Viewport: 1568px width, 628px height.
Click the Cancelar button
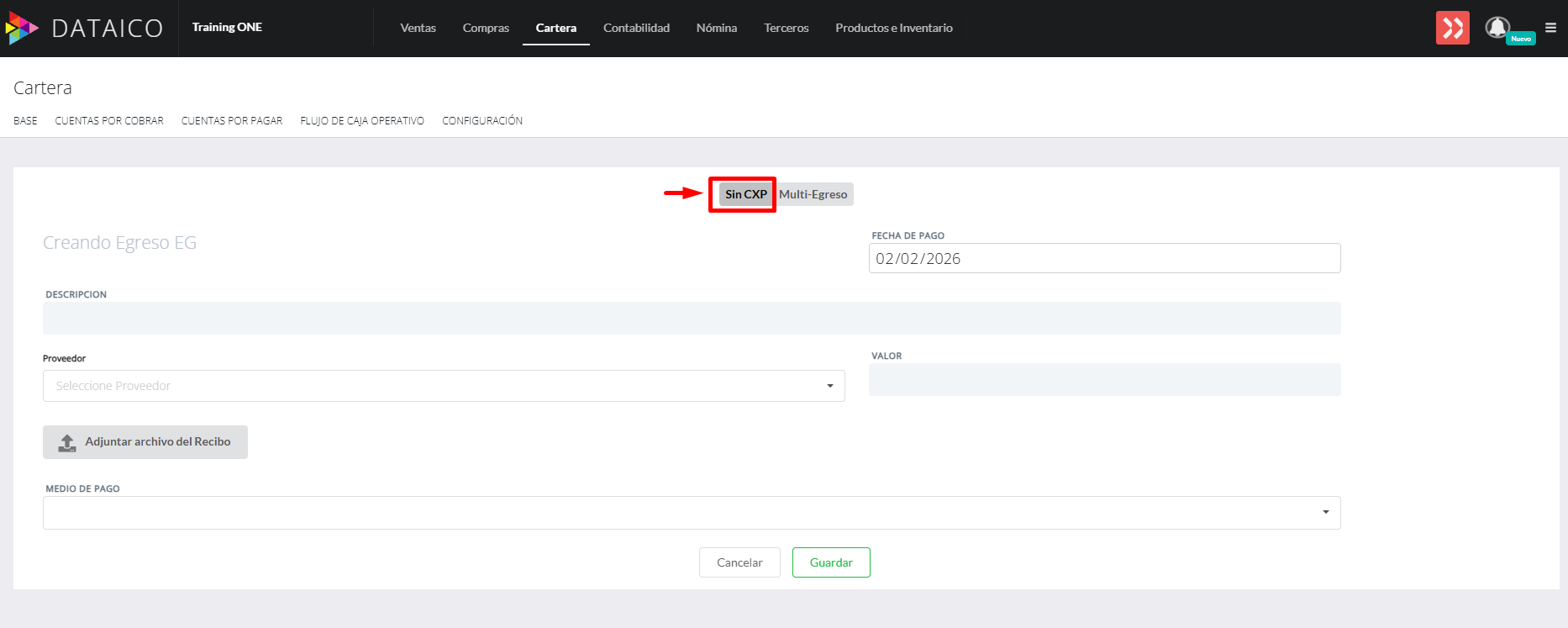coord(739,562)
